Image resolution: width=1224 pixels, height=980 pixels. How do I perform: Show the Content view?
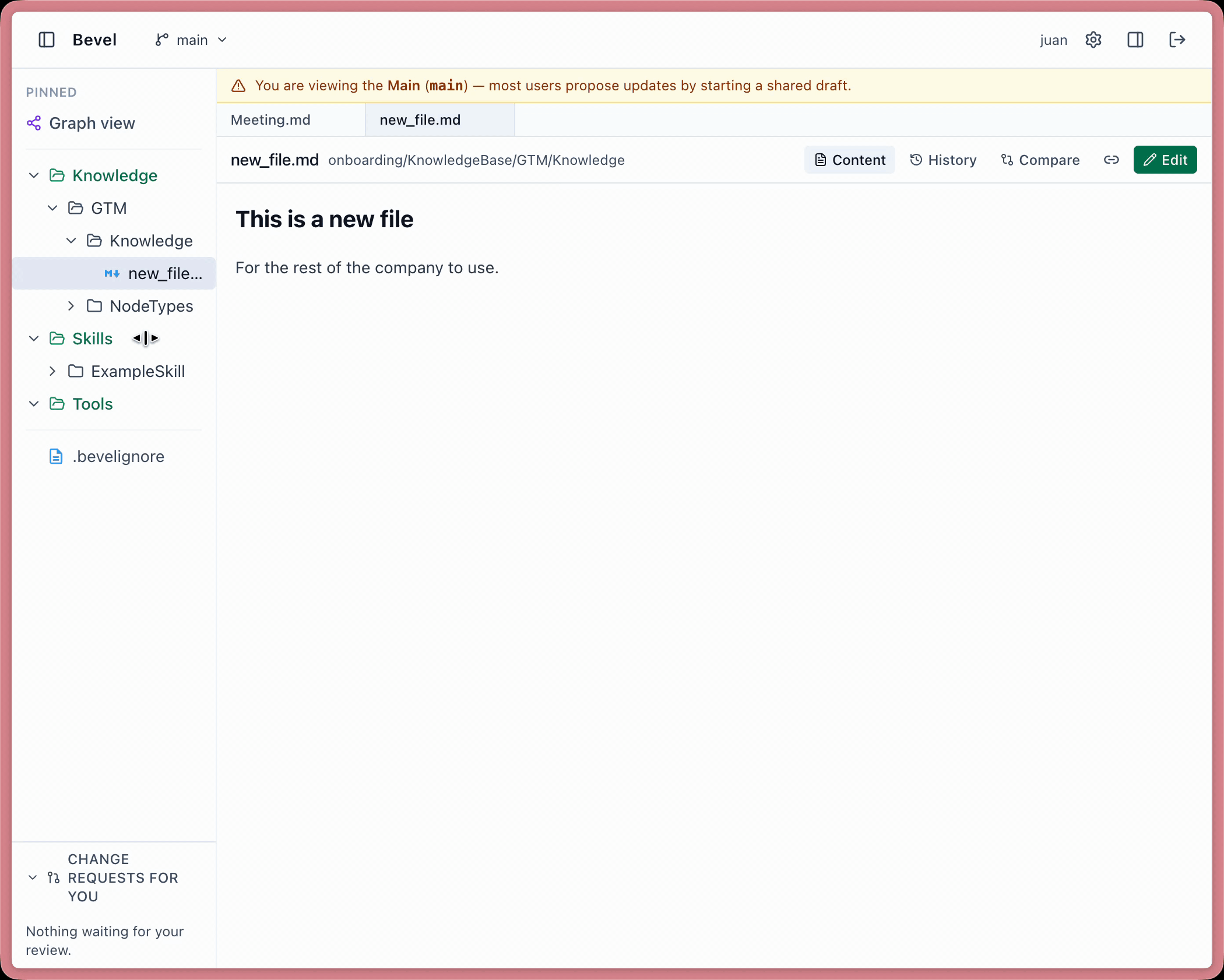(x=850, y=160)
